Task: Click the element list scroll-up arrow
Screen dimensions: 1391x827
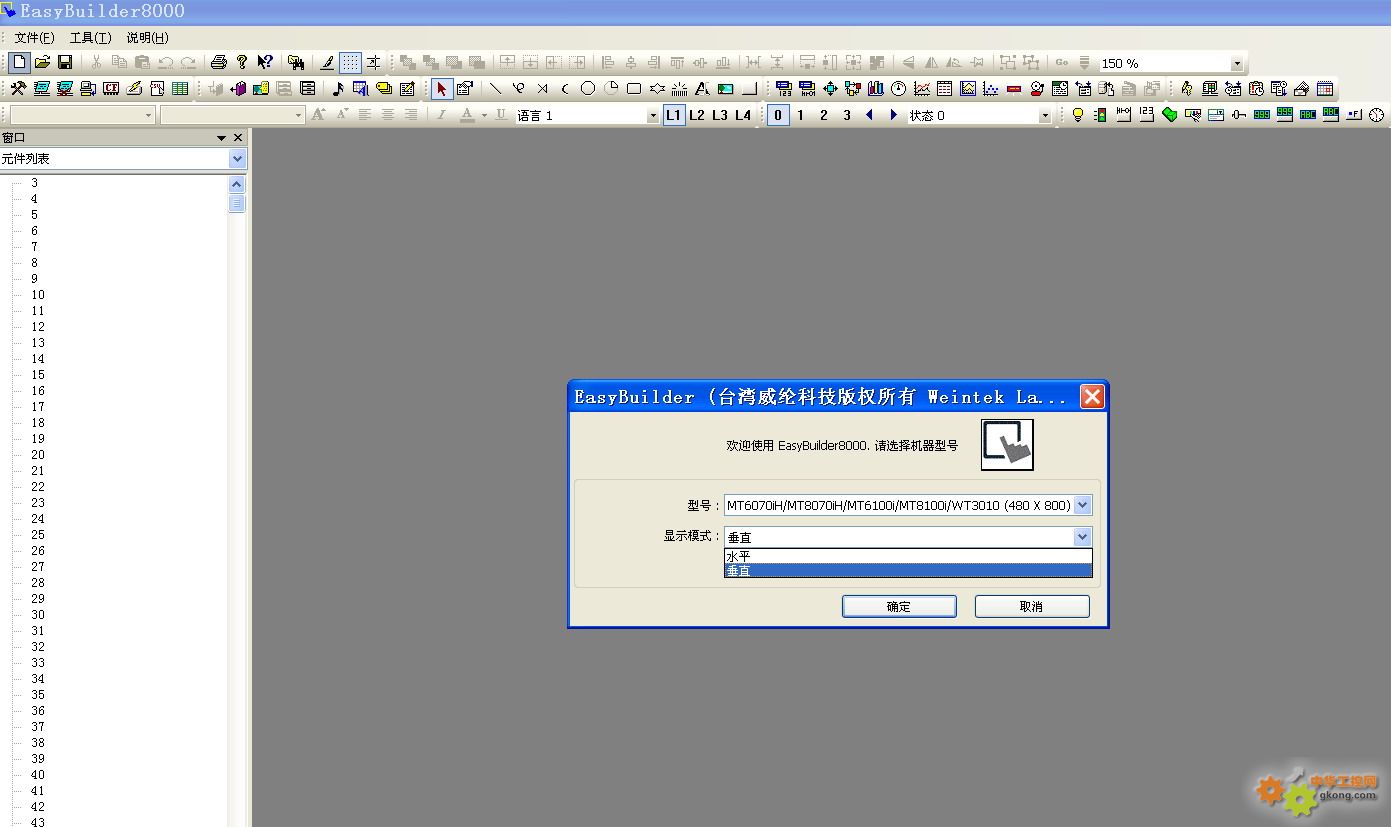Action: (237, 184)
